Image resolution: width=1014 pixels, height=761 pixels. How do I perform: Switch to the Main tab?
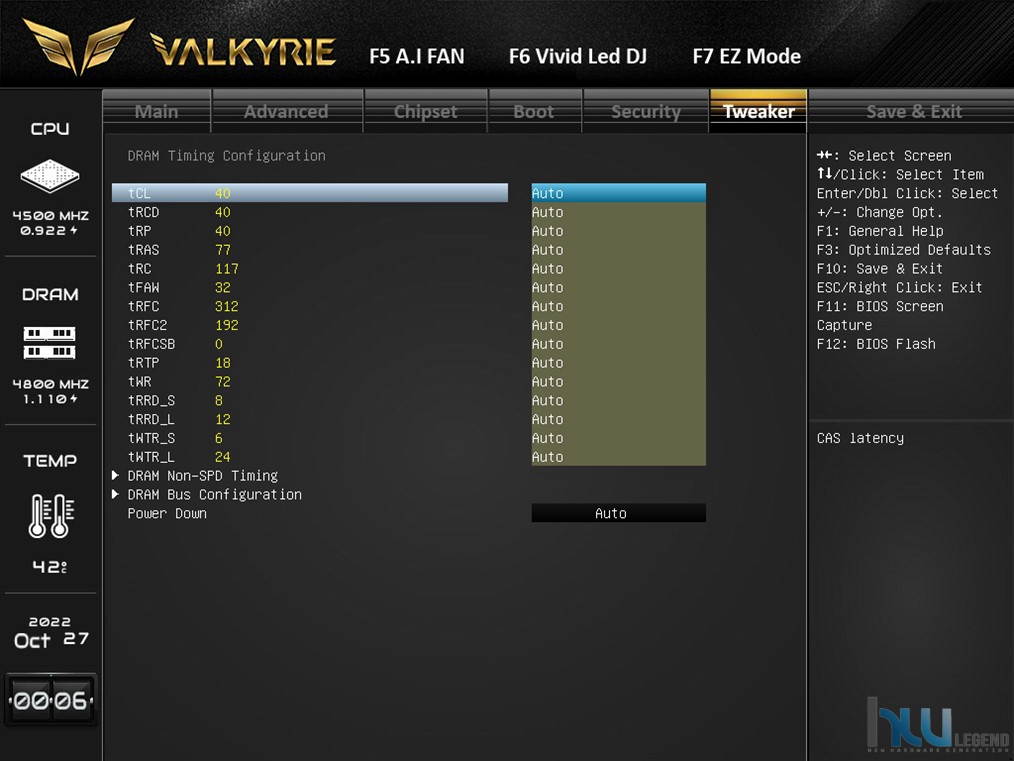tap(156, 111)
